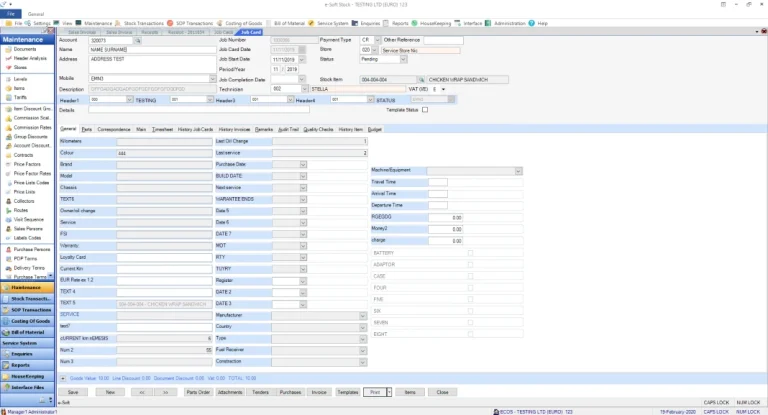
Task: Toggle the FOUR checkbox
Action: pyautogui.click(x=470, y=288)
